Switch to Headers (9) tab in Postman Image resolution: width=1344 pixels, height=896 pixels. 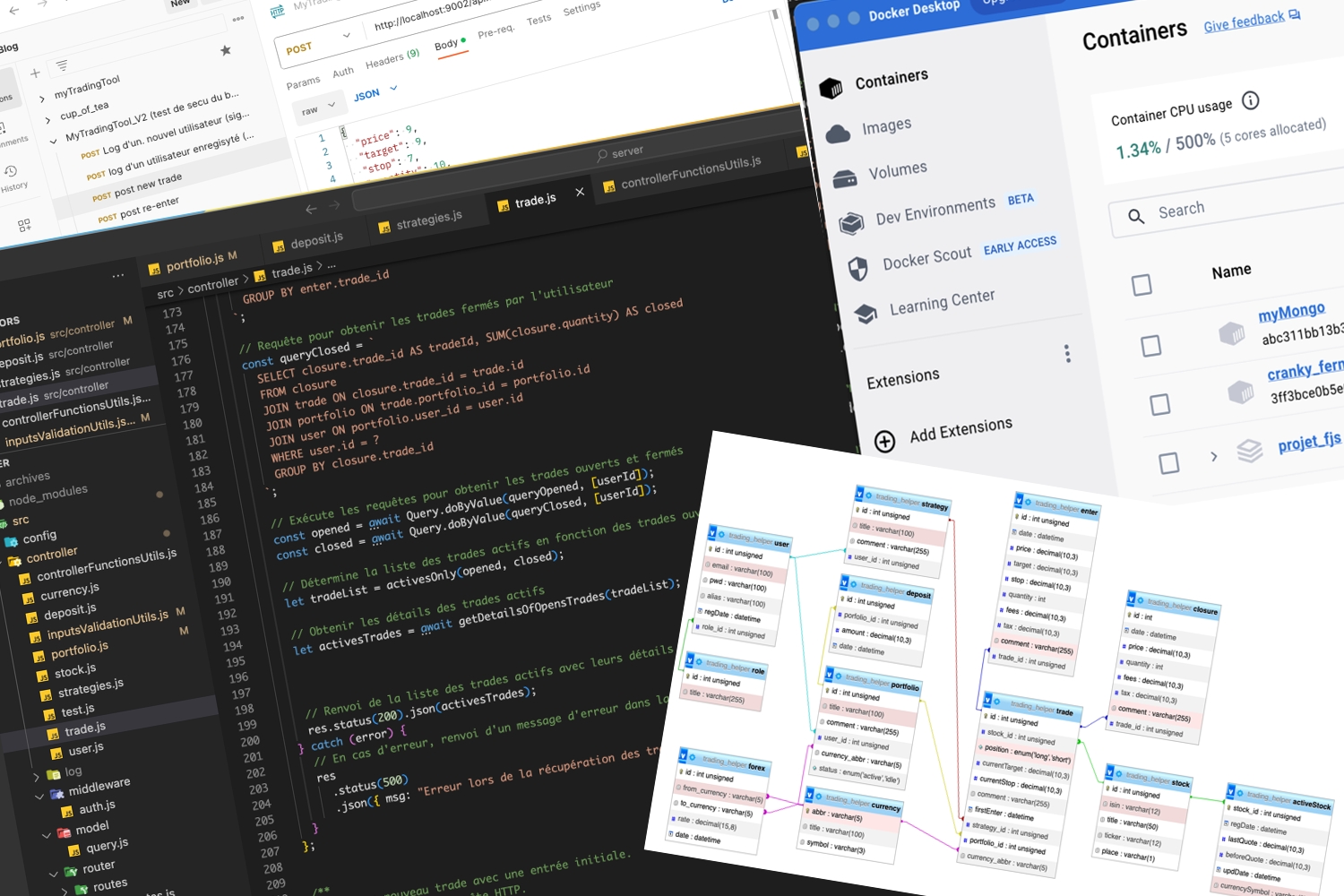pos(392,60)
